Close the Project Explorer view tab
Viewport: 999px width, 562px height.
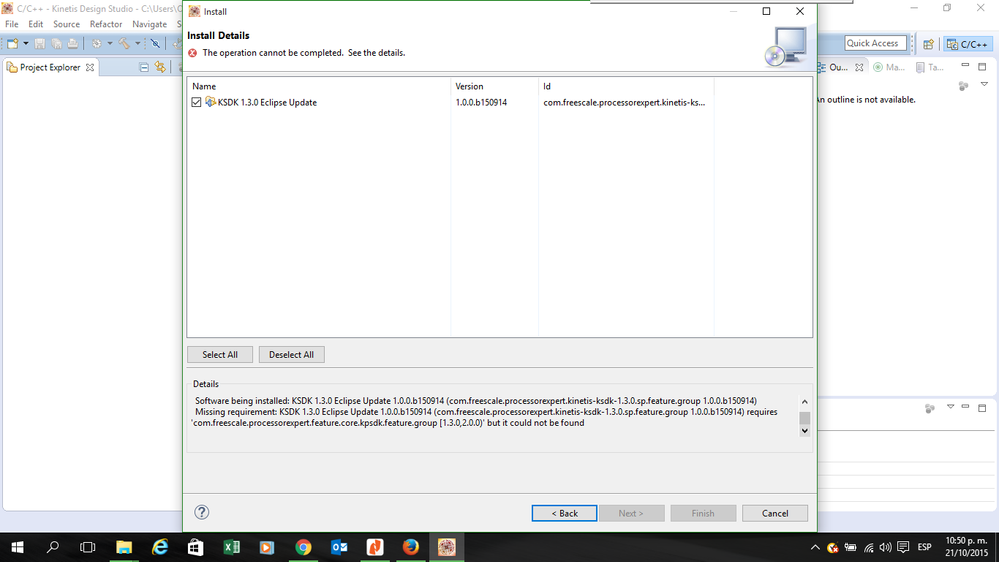coord(90,67)
